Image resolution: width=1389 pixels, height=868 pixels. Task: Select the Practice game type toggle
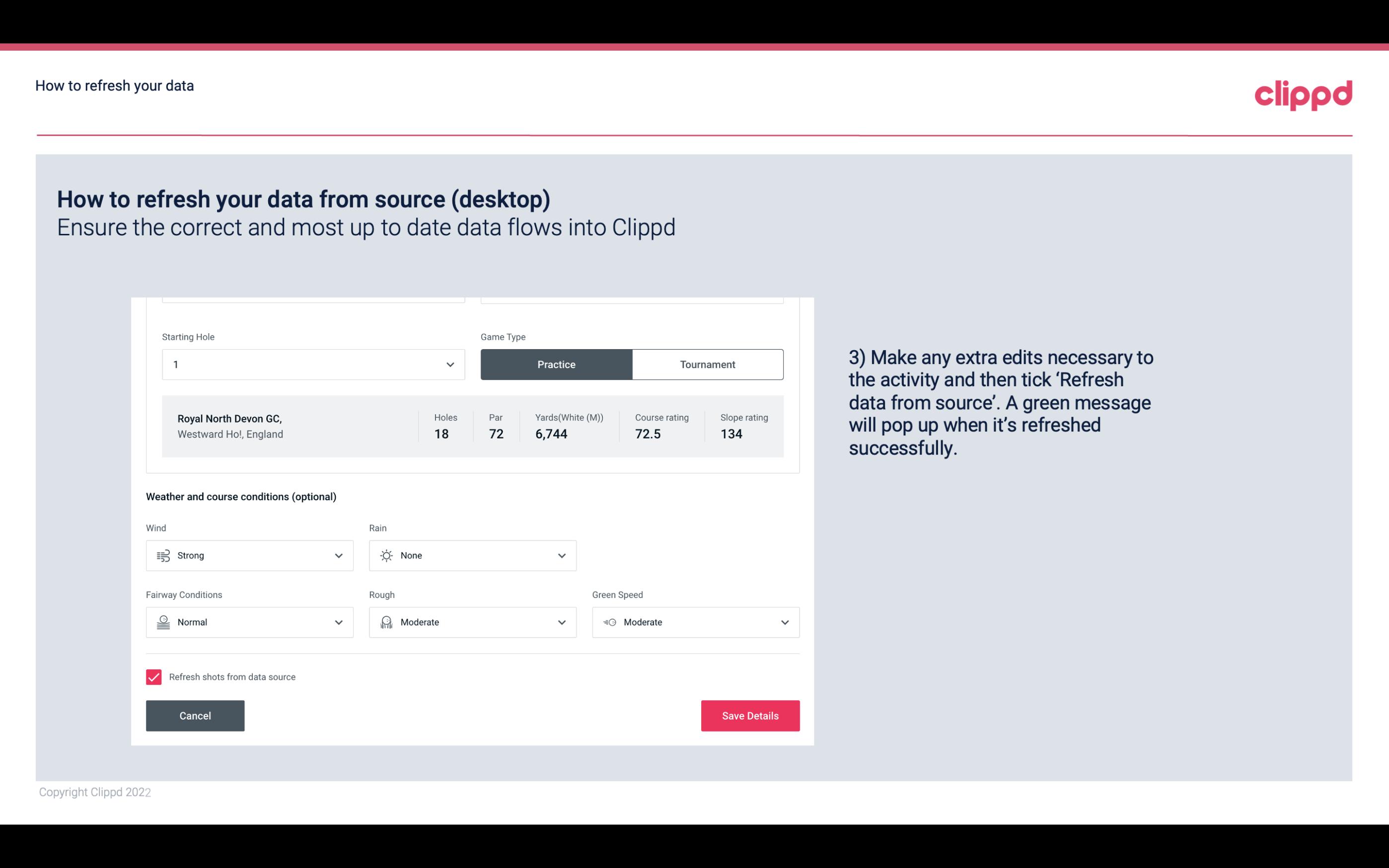[556, 364]
